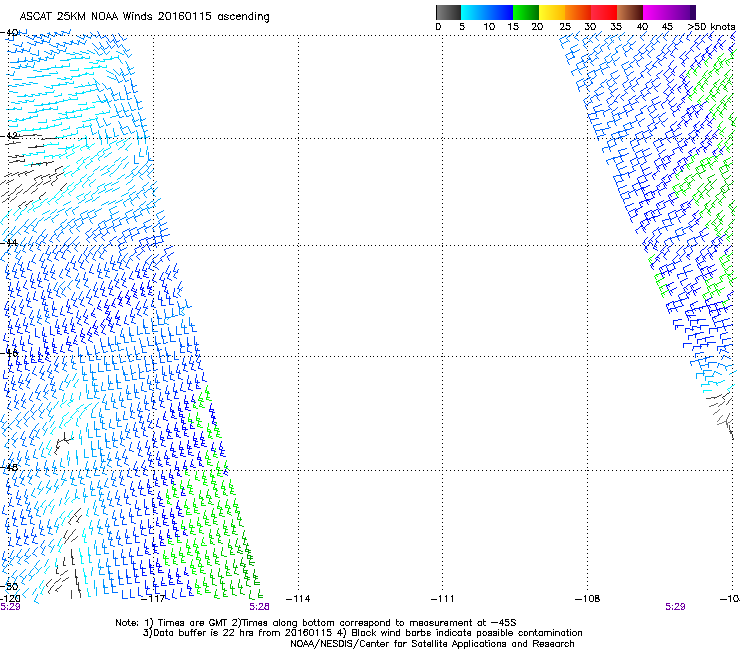Click the -120 longitude axis label
The height and width of the screenshot is (650, 740).
[x=10, y=599]
